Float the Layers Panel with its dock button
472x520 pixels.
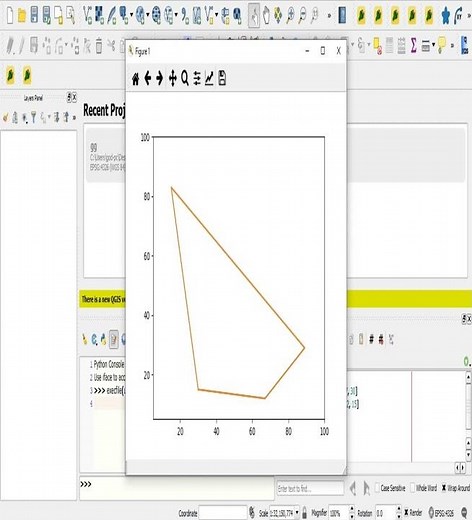69,97
